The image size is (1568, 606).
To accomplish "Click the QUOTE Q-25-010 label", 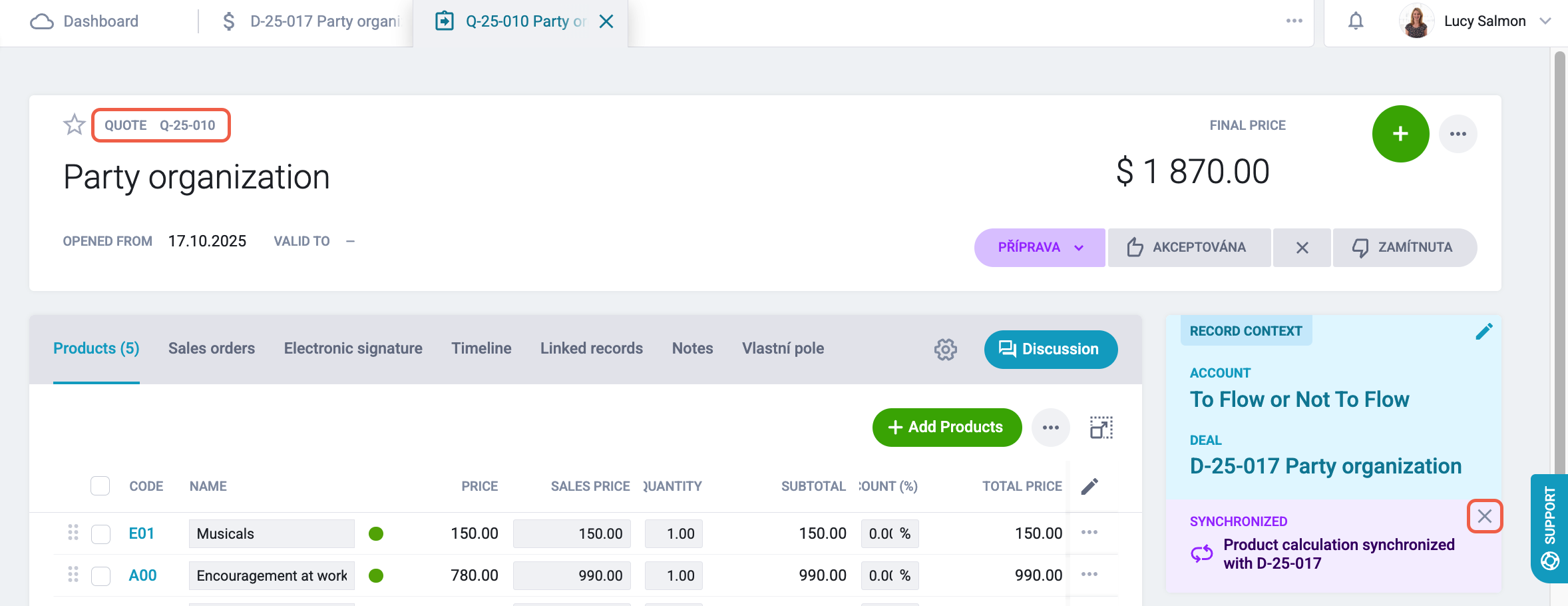I will pyautogui.click(x=160, y=125).
